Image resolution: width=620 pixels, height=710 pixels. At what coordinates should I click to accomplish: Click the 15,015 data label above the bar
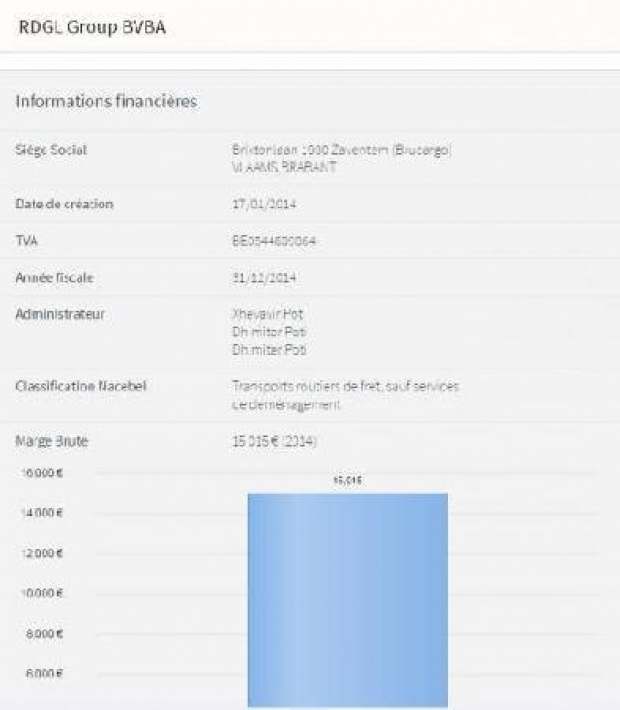(x=347, y=481)
